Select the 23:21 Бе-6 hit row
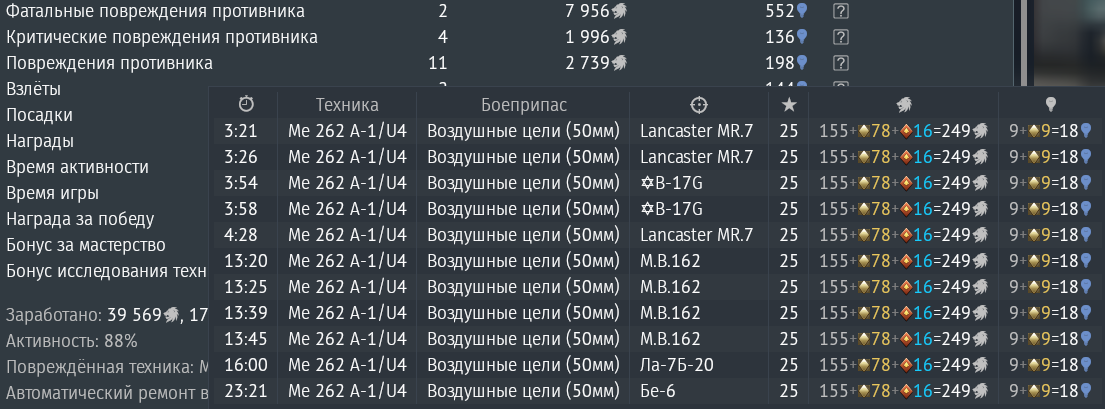Image resolution: width=1105 pixels, height=409 pixels. coord(656,391)
